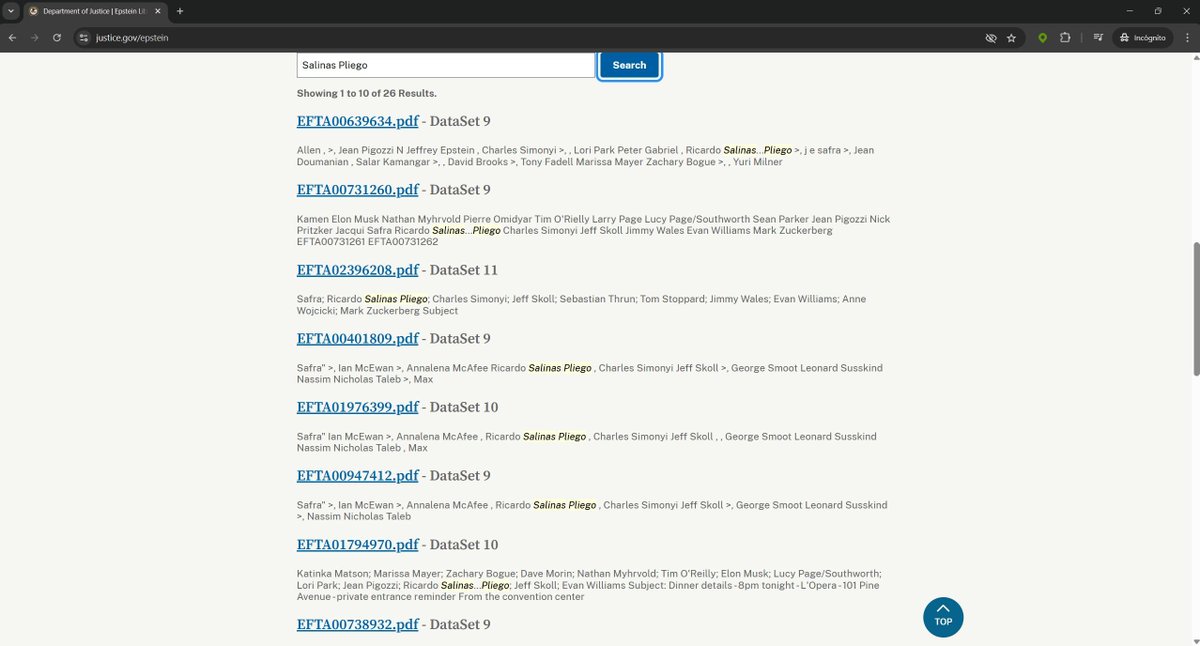Click the browser forward arrow
This screenshot has height=646, width=1200.
35,37
